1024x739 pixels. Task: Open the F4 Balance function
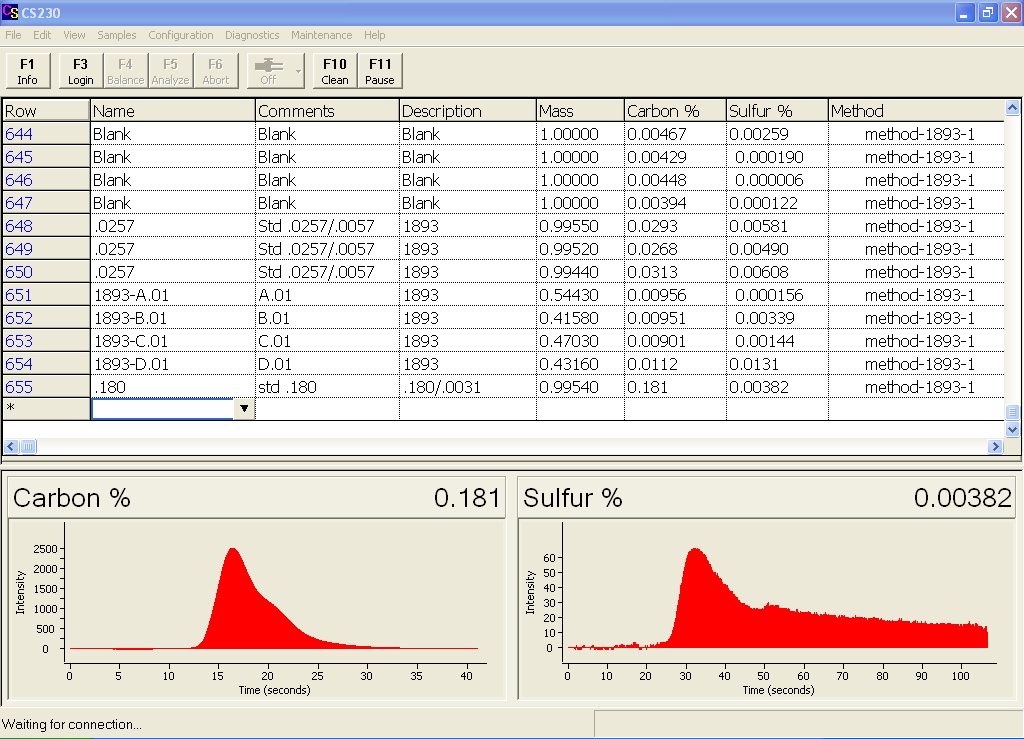point(124,70)
